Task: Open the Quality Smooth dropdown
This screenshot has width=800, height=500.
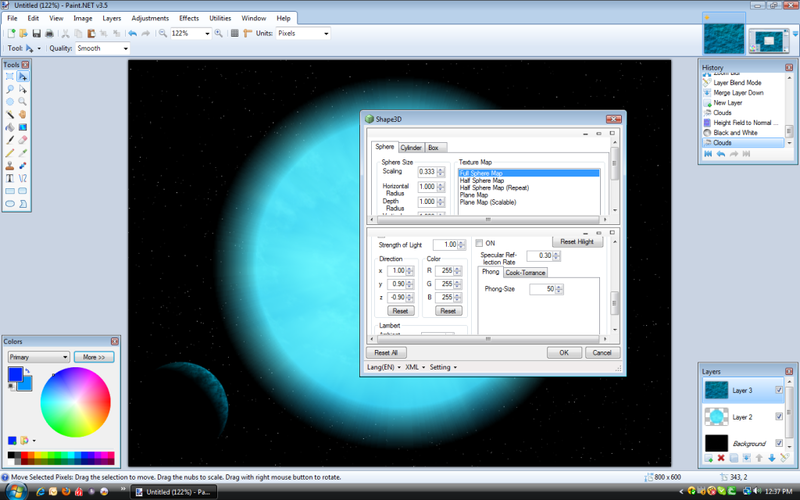Action: (x=126, y=48)
